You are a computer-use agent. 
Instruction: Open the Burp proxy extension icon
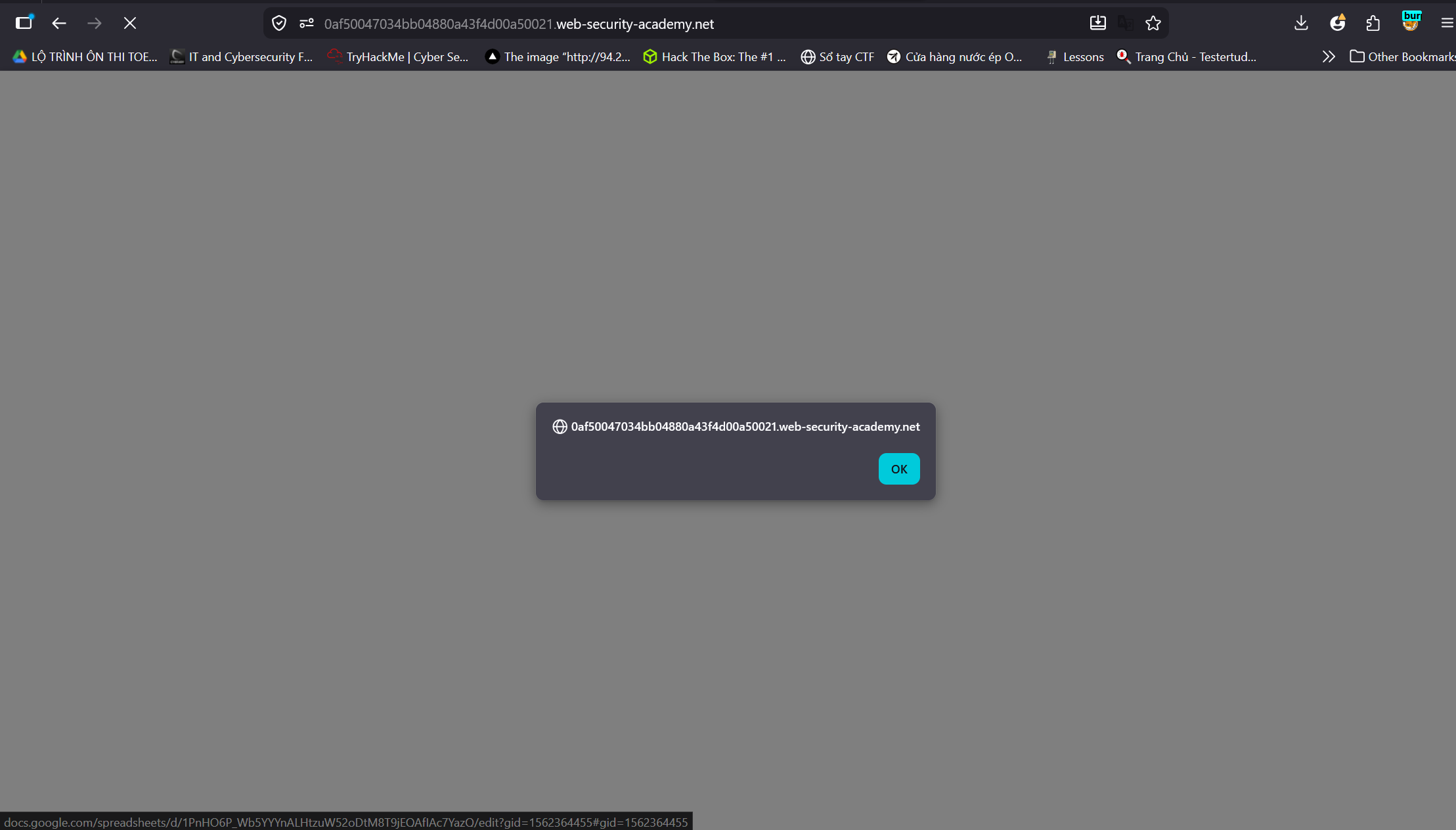(1411, 22)
